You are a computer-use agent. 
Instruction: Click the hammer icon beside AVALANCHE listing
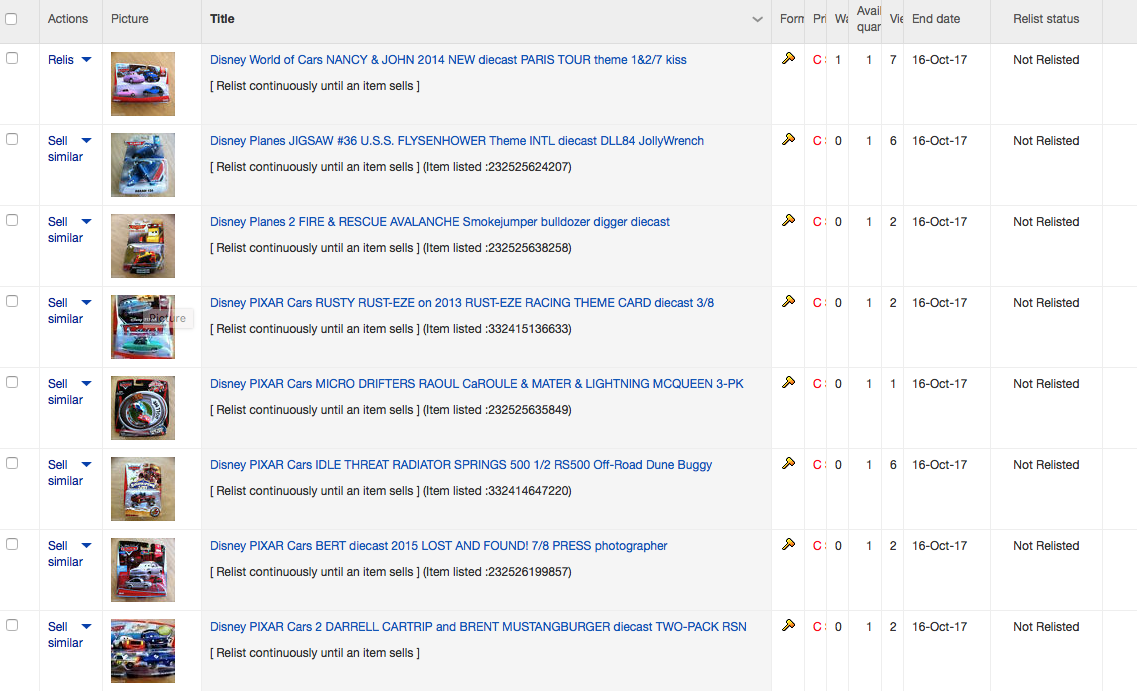tap(788, 221)
